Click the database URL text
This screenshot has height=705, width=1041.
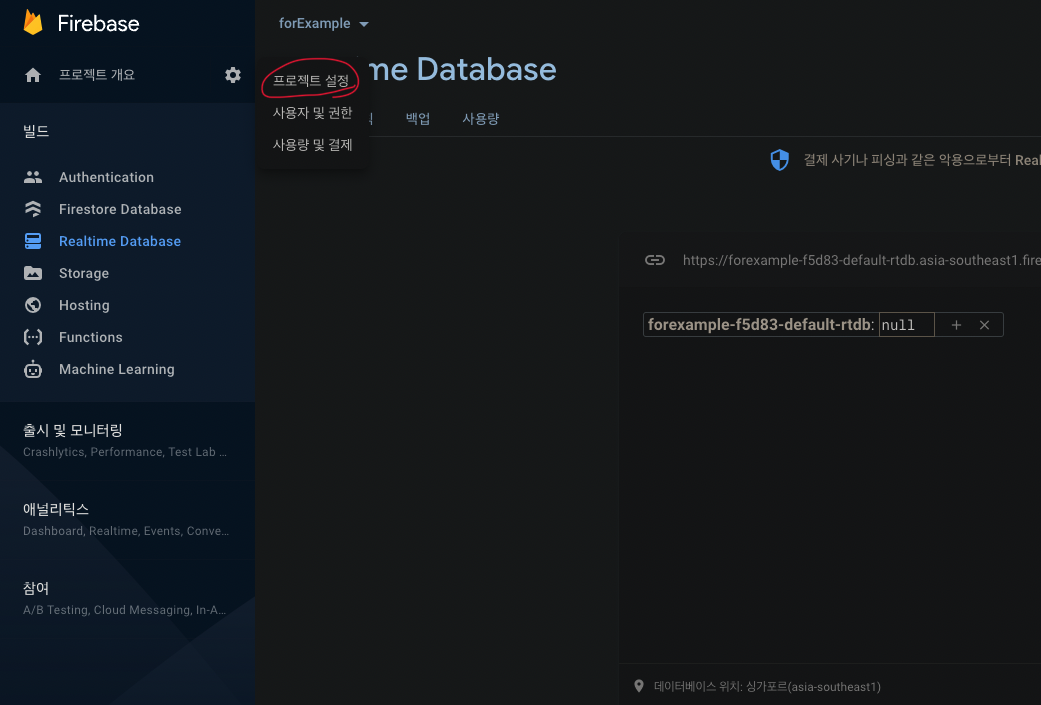pos(862,260)
